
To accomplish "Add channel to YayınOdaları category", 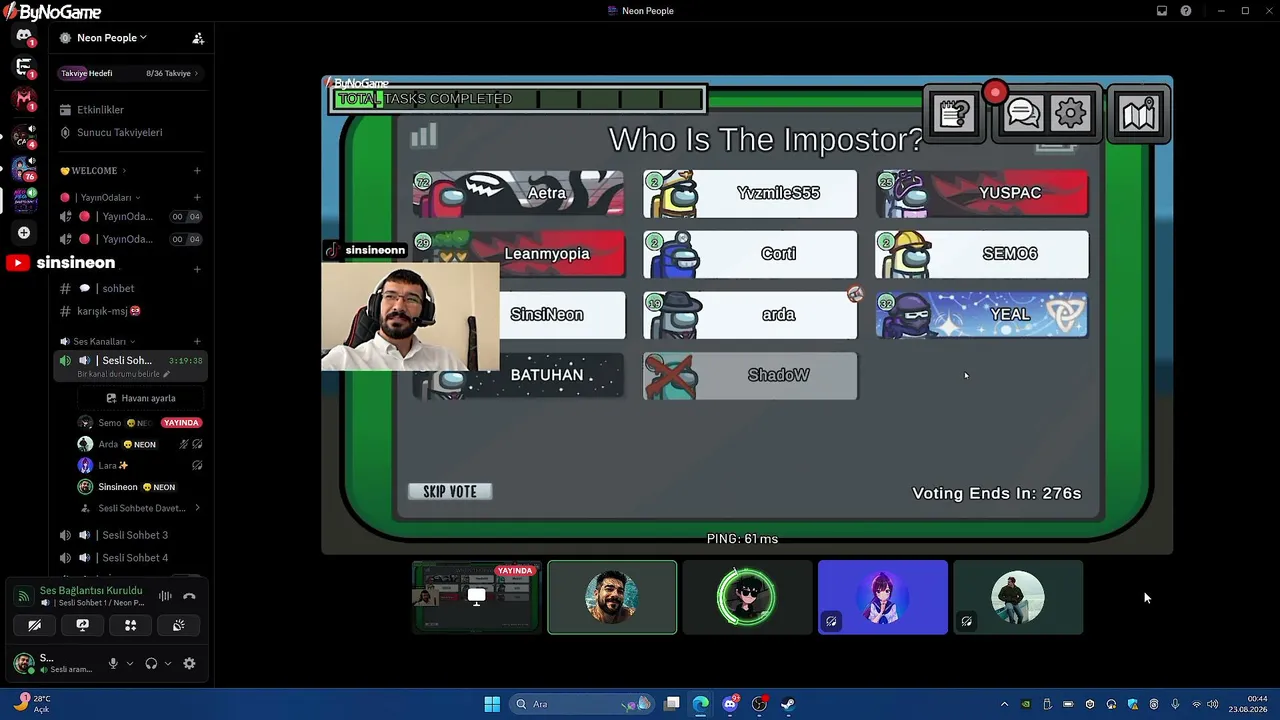I will (x=197, y=198).
